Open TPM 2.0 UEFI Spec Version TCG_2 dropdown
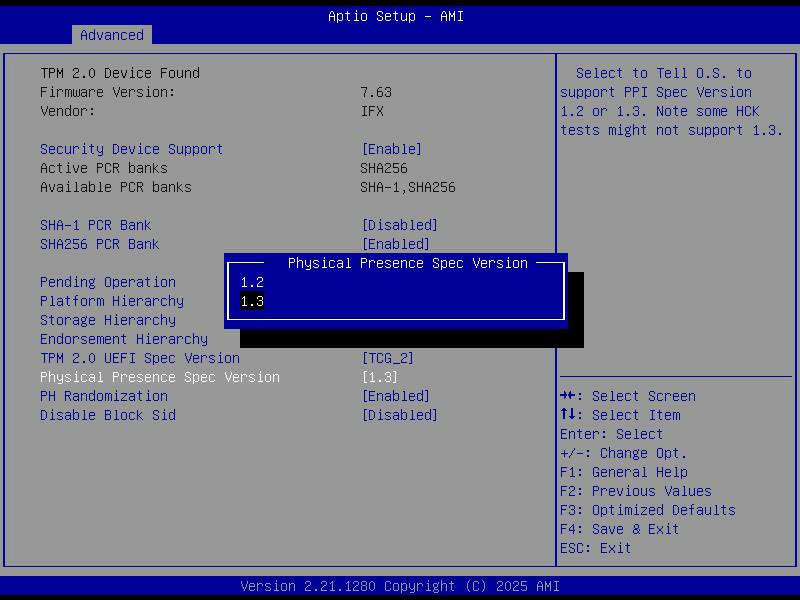This screenshot has width=800, height=600. [387, 358]
